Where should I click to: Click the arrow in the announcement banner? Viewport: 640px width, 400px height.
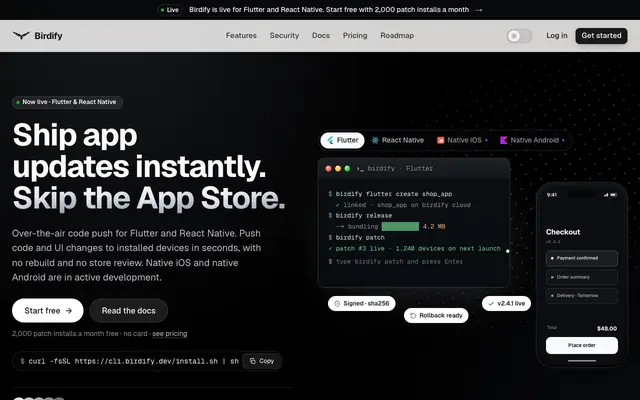pos(479,10)
